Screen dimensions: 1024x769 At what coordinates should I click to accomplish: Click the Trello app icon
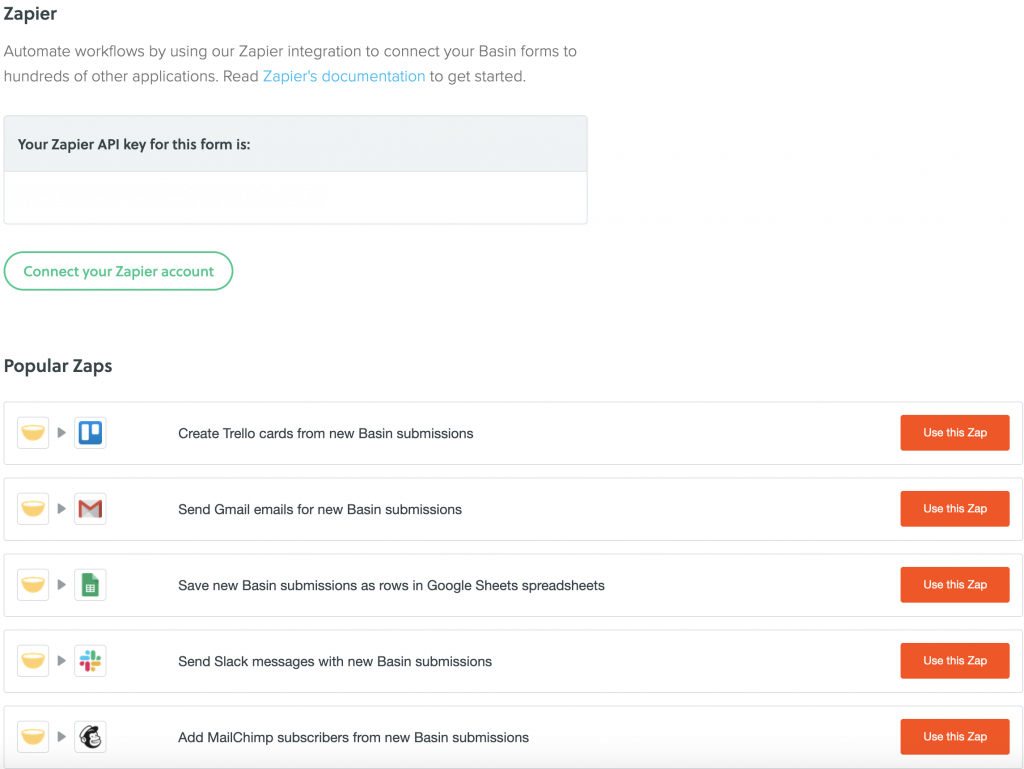point(90,433)
